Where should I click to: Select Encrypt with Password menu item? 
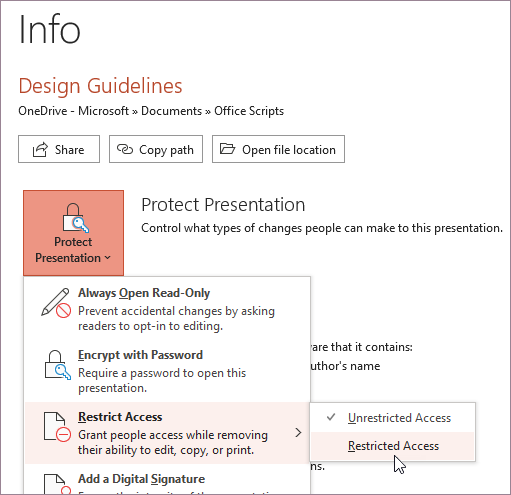(168, 371)
